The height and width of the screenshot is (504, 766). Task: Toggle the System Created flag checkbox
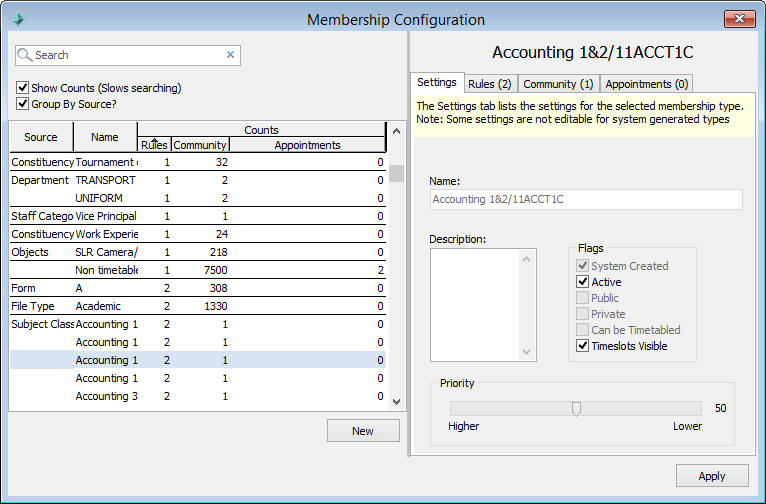click(x=582, y=266)
